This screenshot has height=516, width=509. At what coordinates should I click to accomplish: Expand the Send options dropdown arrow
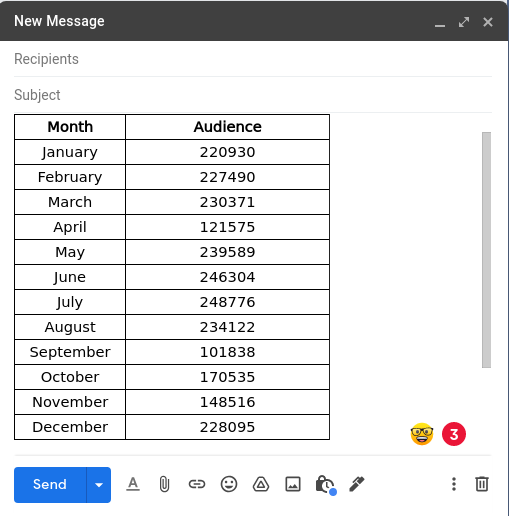[99, 485]
